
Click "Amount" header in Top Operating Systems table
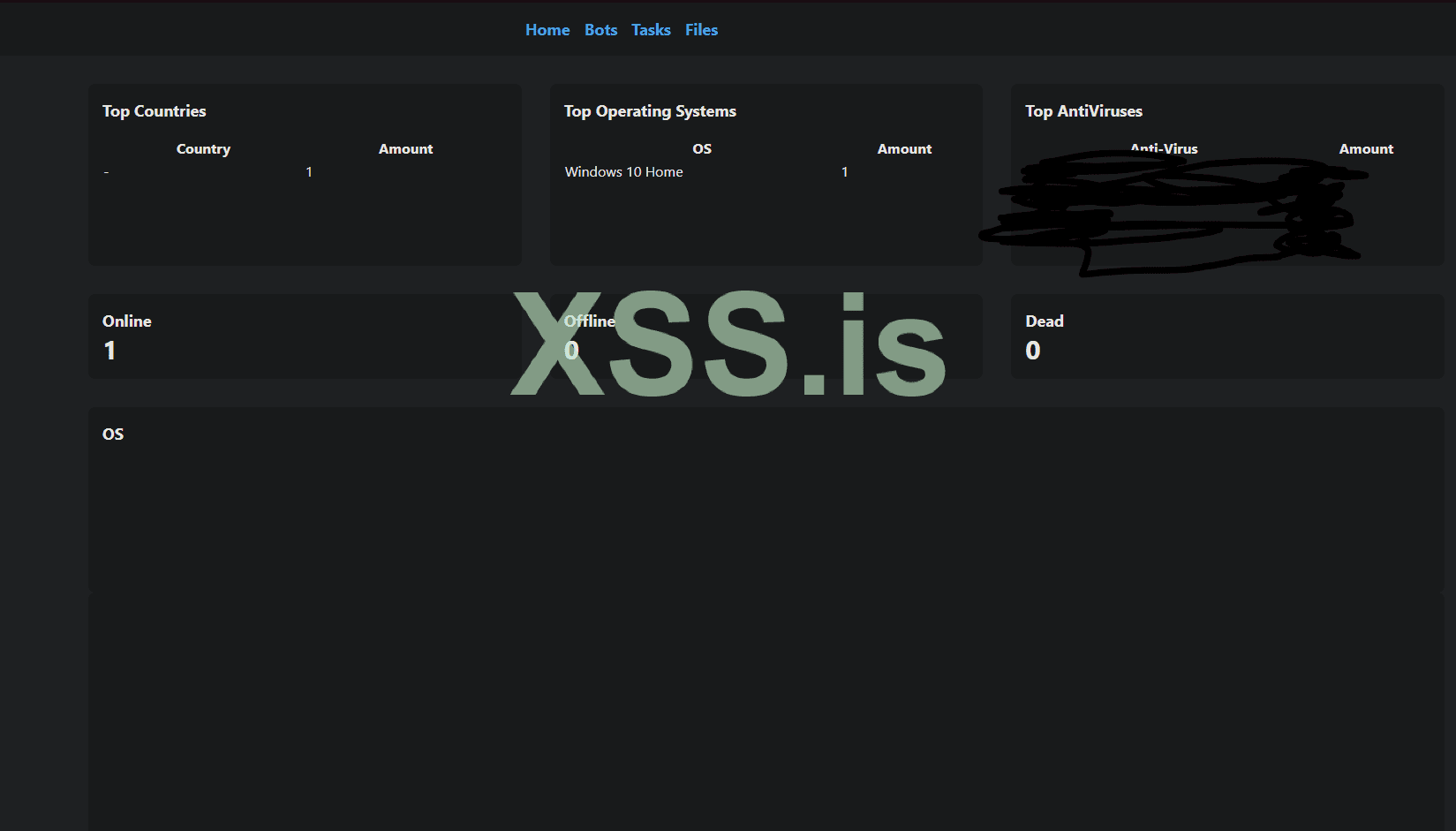click(x=904, y=149)
